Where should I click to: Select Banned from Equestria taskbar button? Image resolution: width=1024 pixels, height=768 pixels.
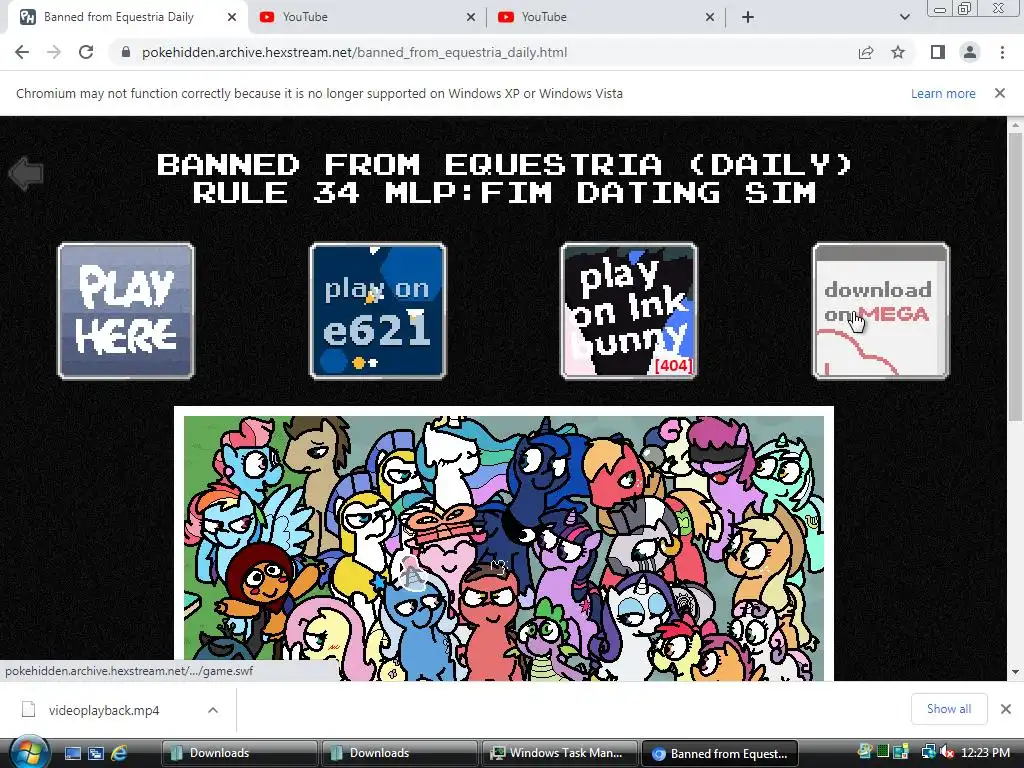point(720,753)
